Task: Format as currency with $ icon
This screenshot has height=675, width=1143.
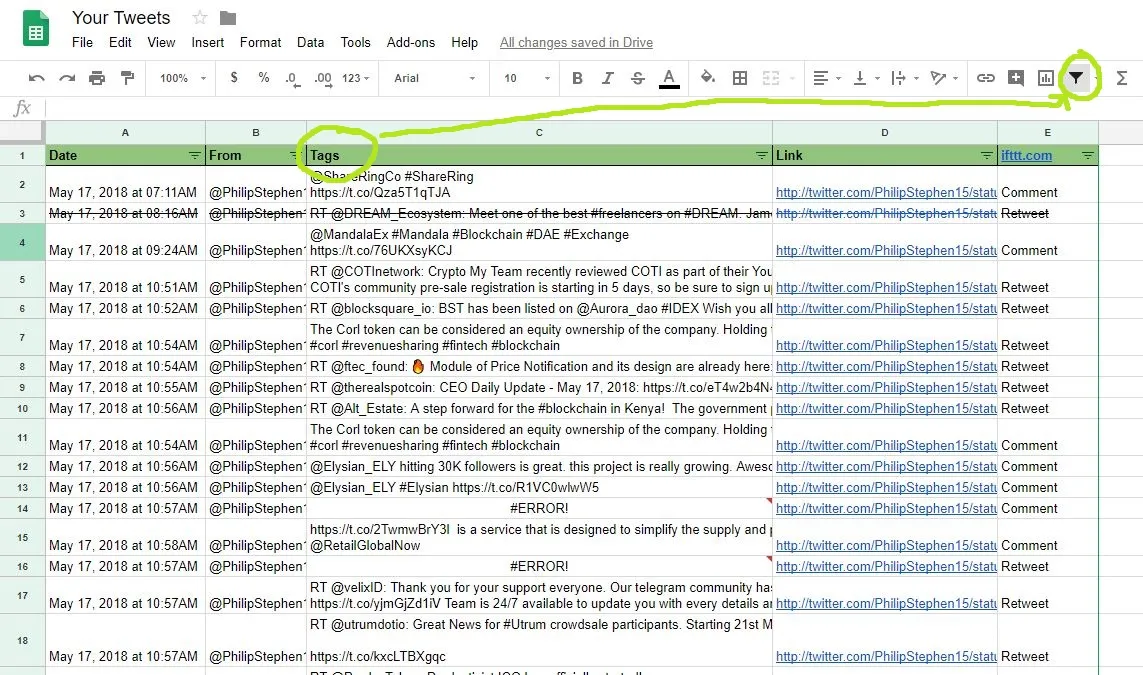Action: 234,77
